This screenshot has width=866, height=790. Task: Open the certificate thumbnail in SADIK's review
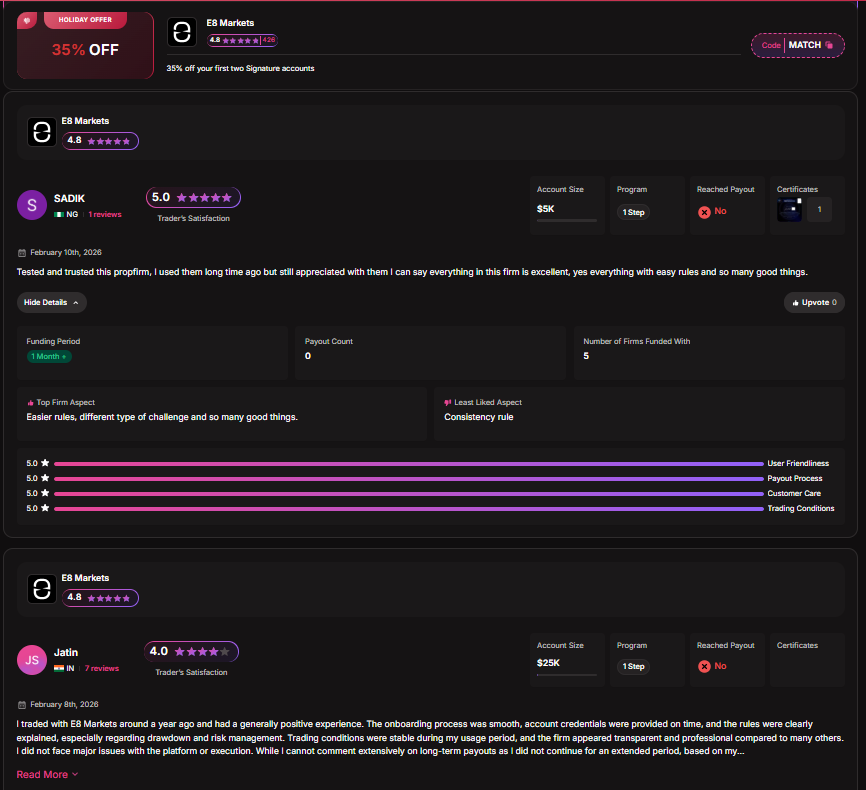click(789, 210)
